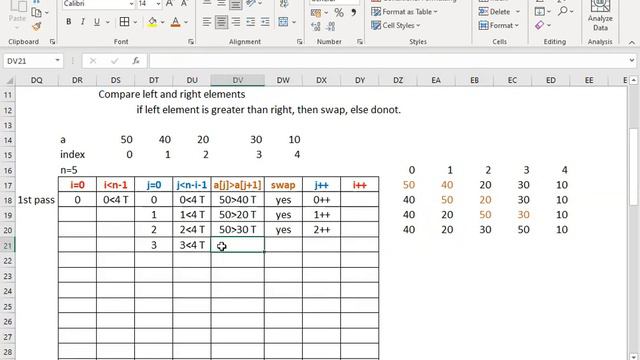Toggle Underline formatting

click(x=97, y=22)
